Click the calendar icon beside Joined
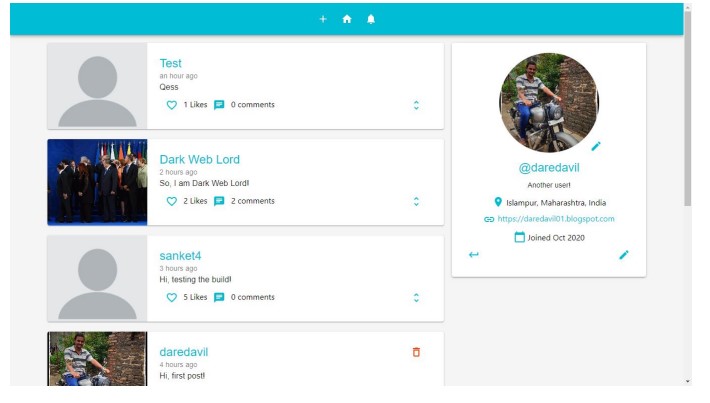This screenshot has width=710, height=403. point(519,237)
